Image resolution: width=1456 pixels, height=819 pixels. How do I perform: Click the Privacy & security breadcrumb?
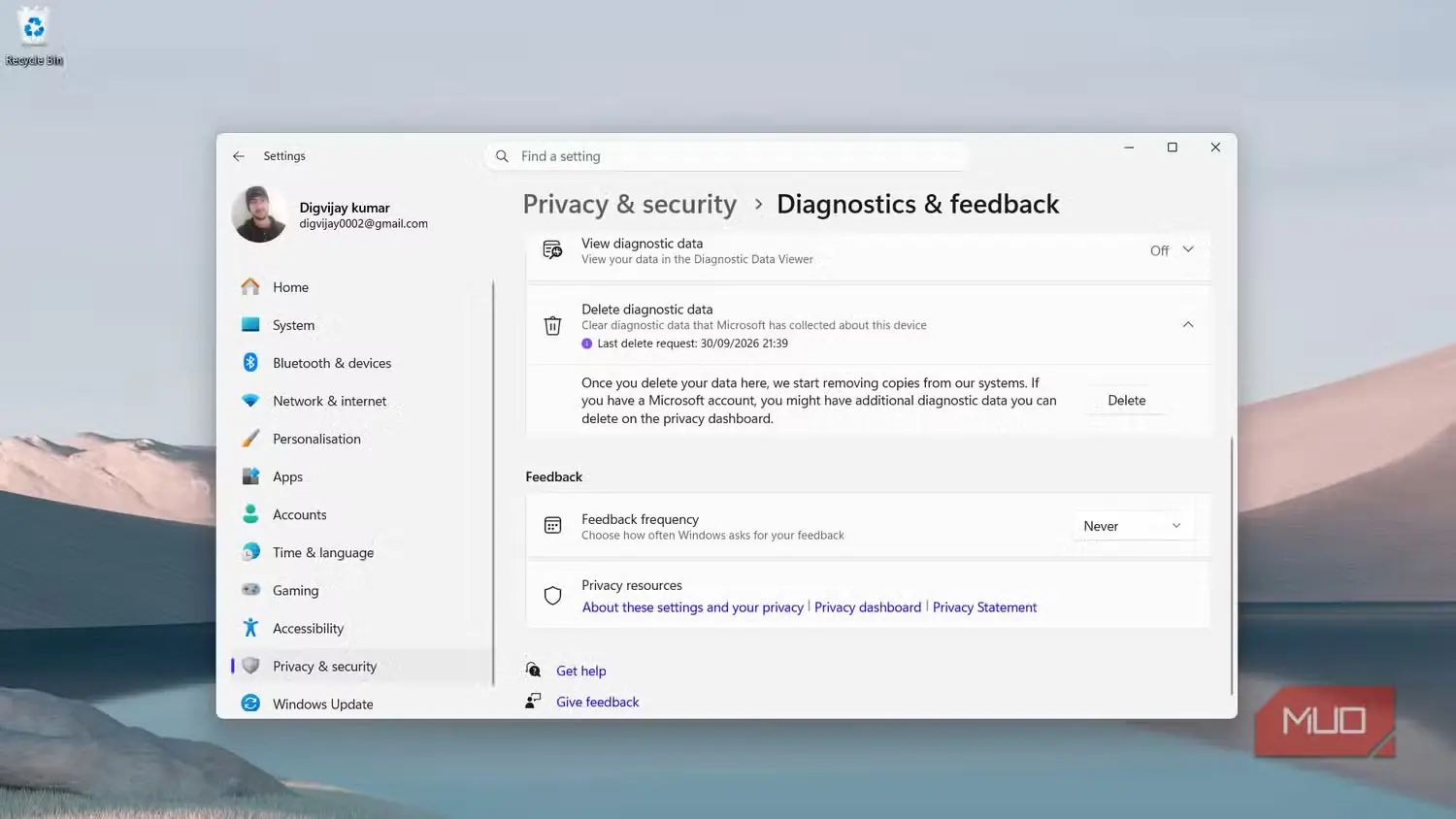click(630, 205)
